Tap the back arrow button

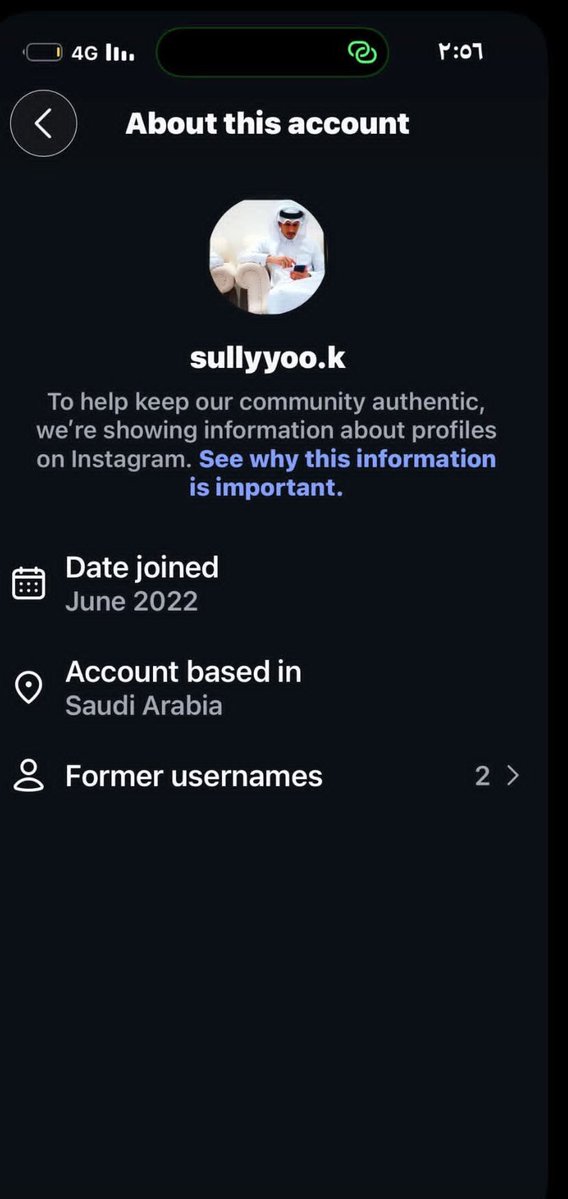click(x=44, y=123)
